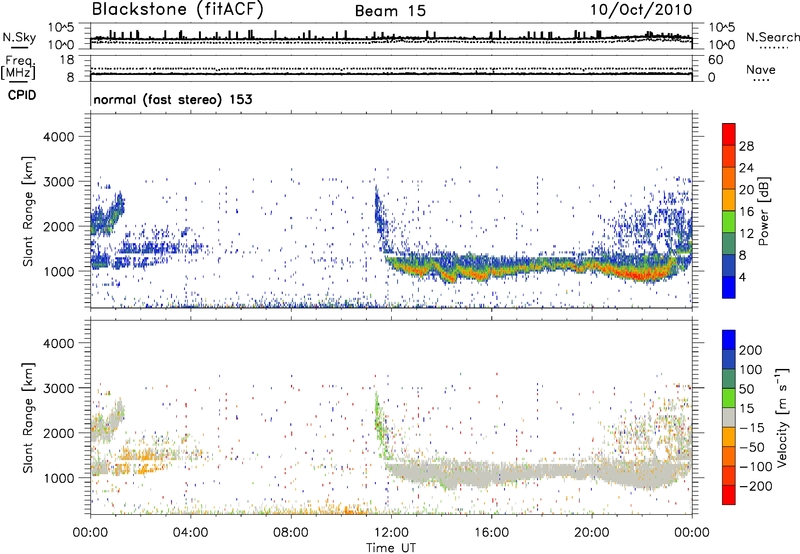
Task: Pick the light green 12-16 dB Power swatch
Action: click(x=729, y=222)
